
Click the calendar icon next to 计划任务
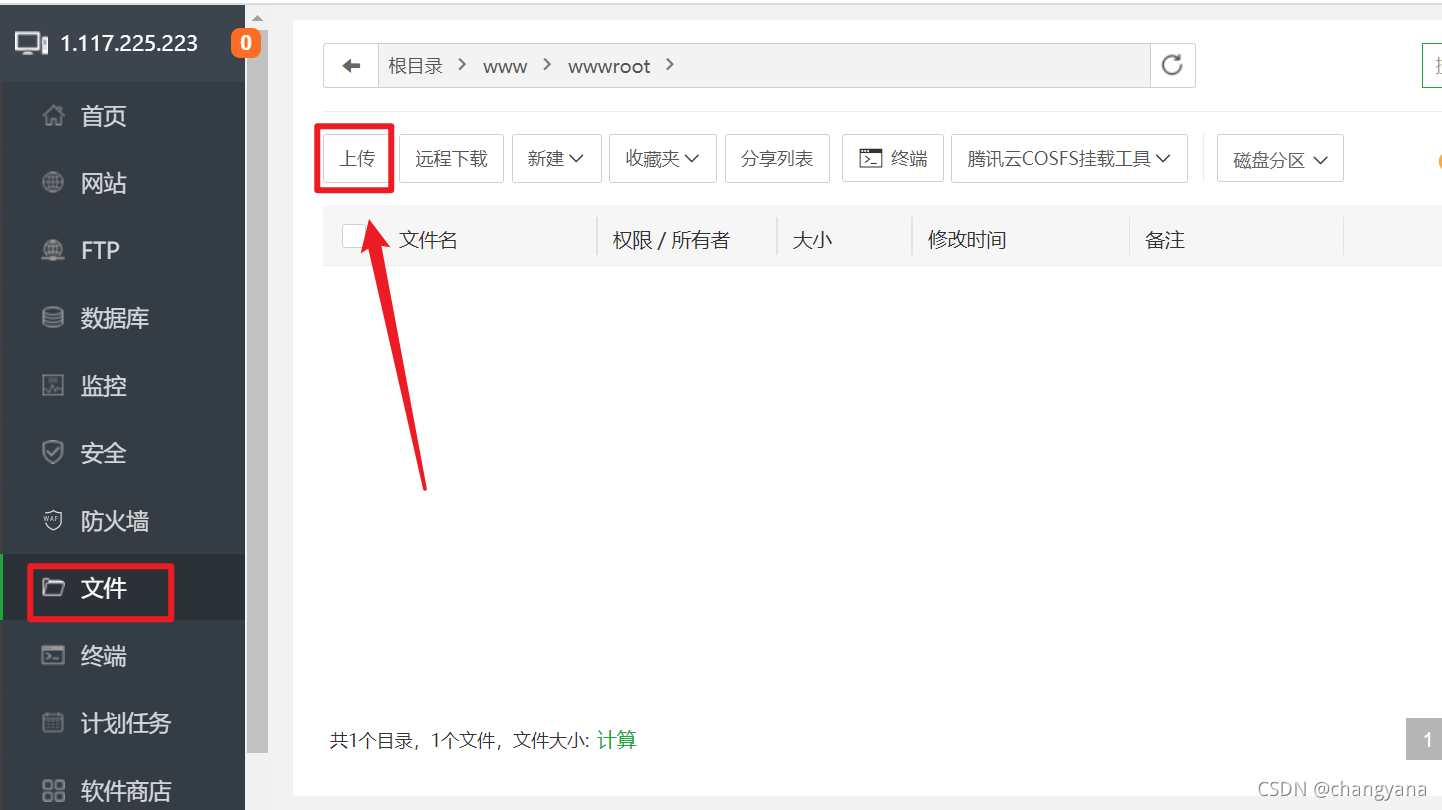pos(53,722)
